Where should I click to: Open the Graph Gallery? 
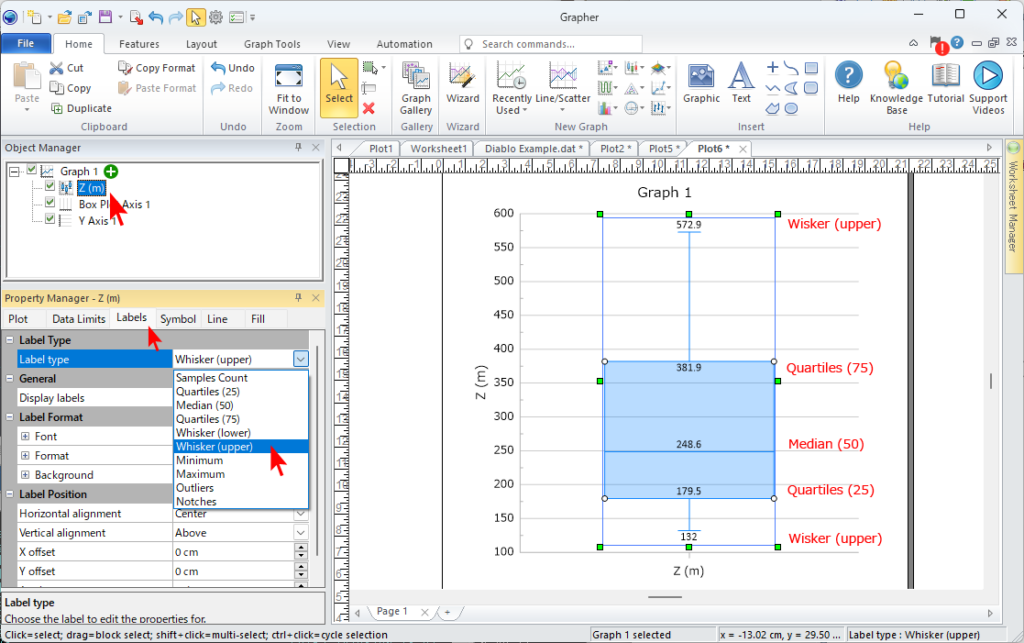pyautogui.click(x=416, y=77)
